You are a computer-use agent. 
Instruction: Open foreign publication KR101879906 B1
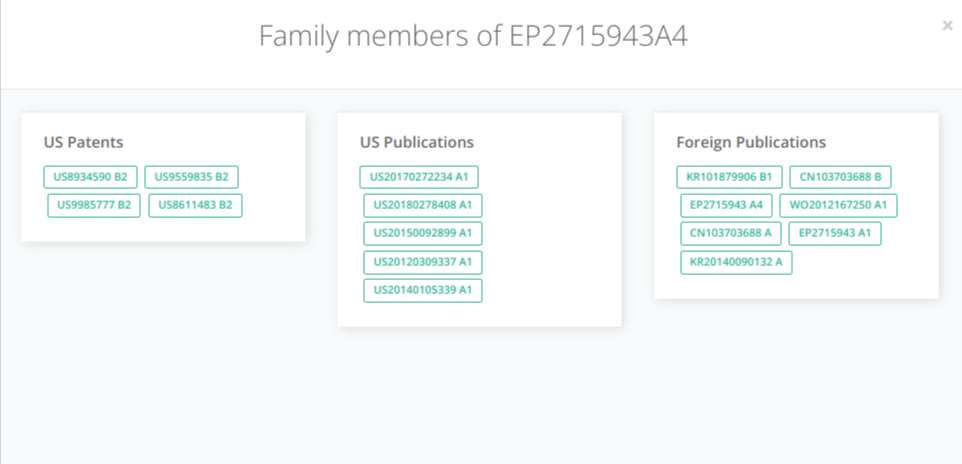tap(729, 177)
